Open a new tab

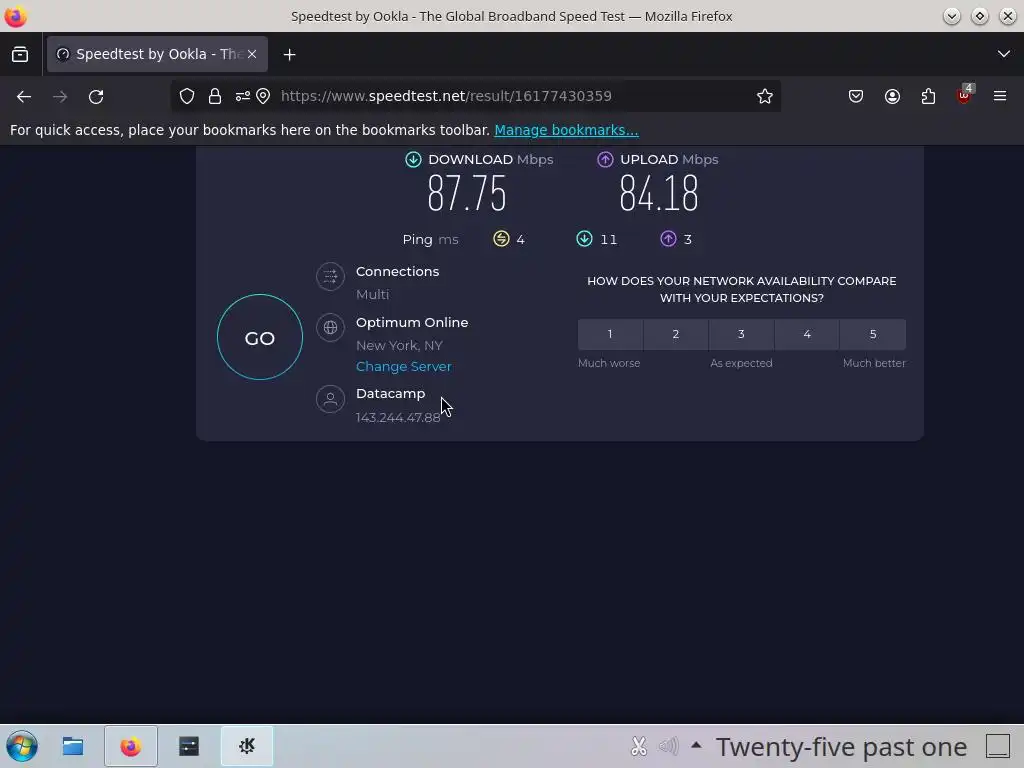289,54
